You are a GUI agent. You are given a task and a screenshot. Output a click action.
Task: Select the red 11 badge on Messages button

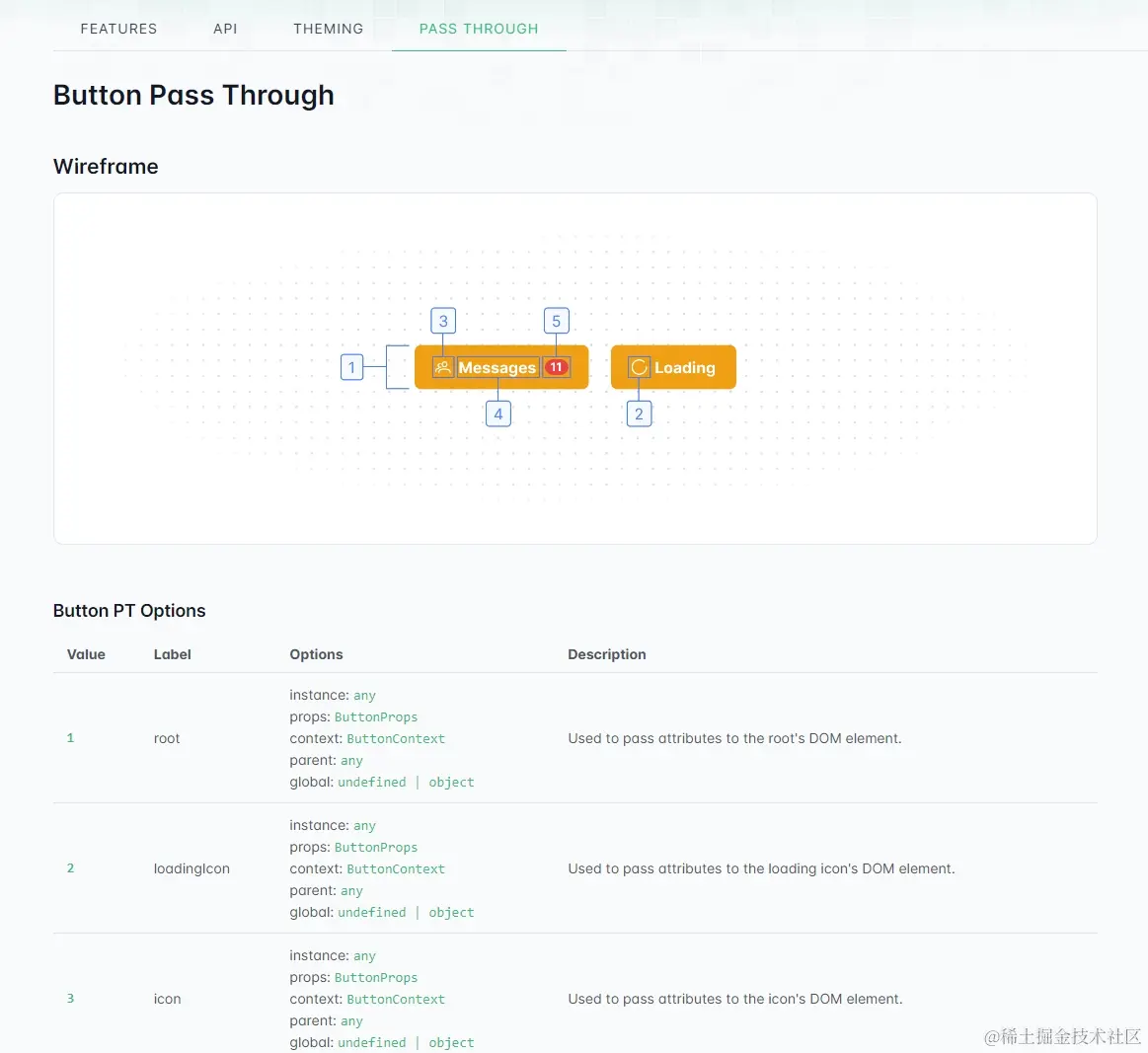556,366
